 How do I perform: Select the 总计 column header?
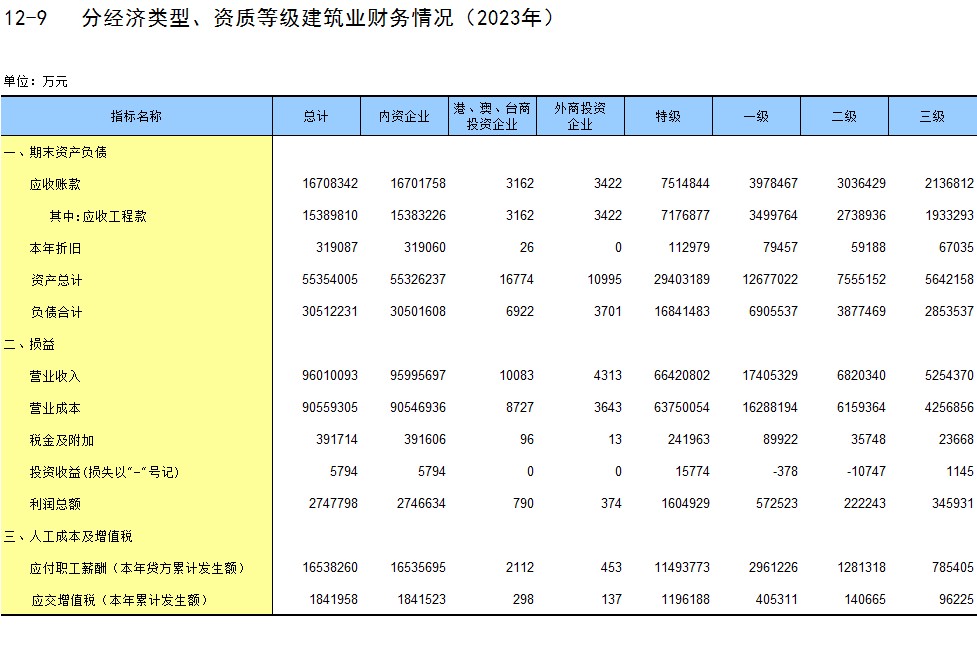click(x=316, y=116)
